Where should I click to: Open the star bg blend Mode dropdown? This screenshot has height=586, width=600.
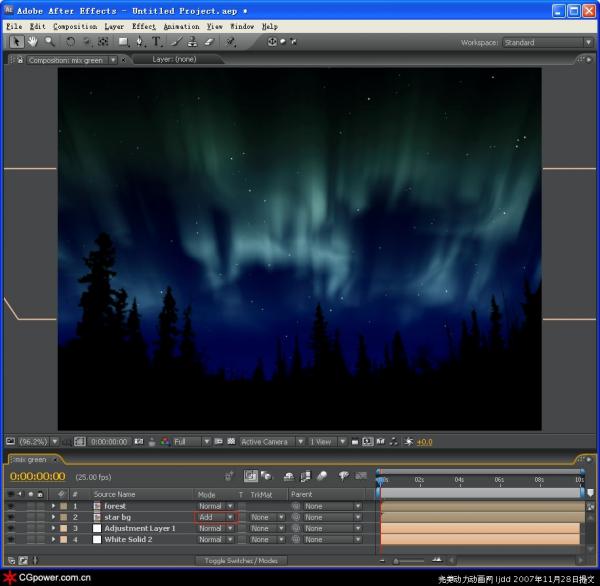pos(216,517)
